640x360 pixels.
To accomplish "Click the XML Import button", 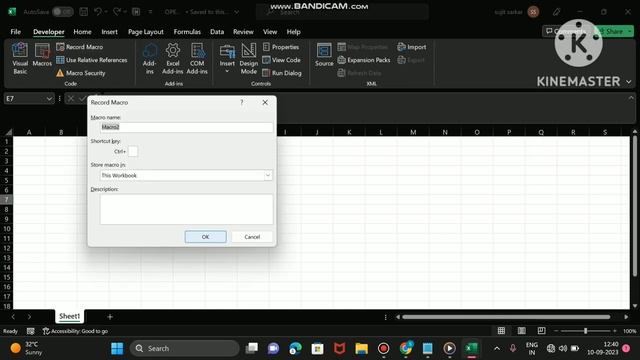I will pos(411,47).
